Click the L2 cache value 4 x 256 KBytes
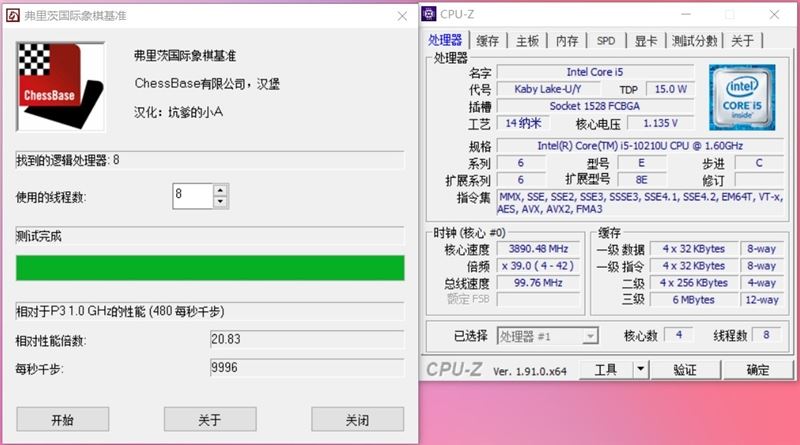The image size is (800, 445). click(x=694, y=283)
